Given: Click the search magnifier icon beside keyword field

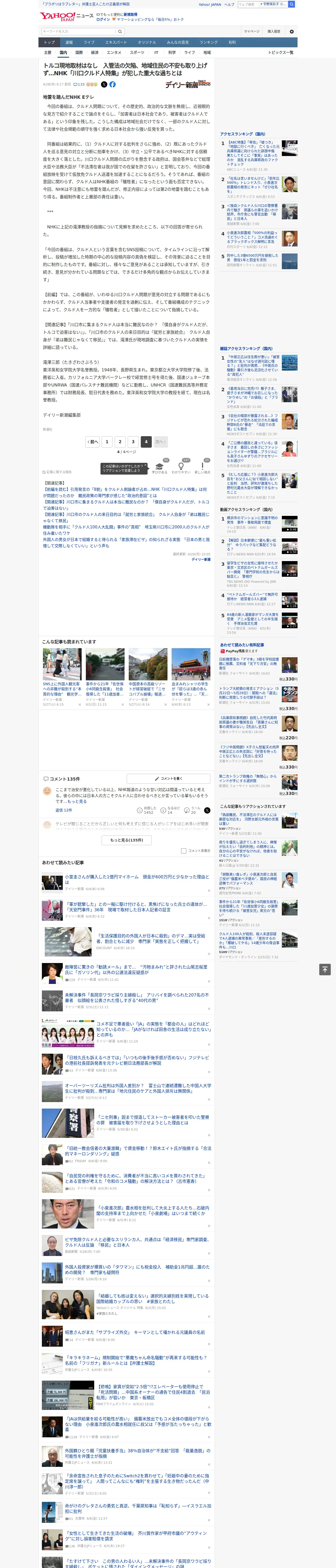Looking at the screenshot, I should (120, 32).
